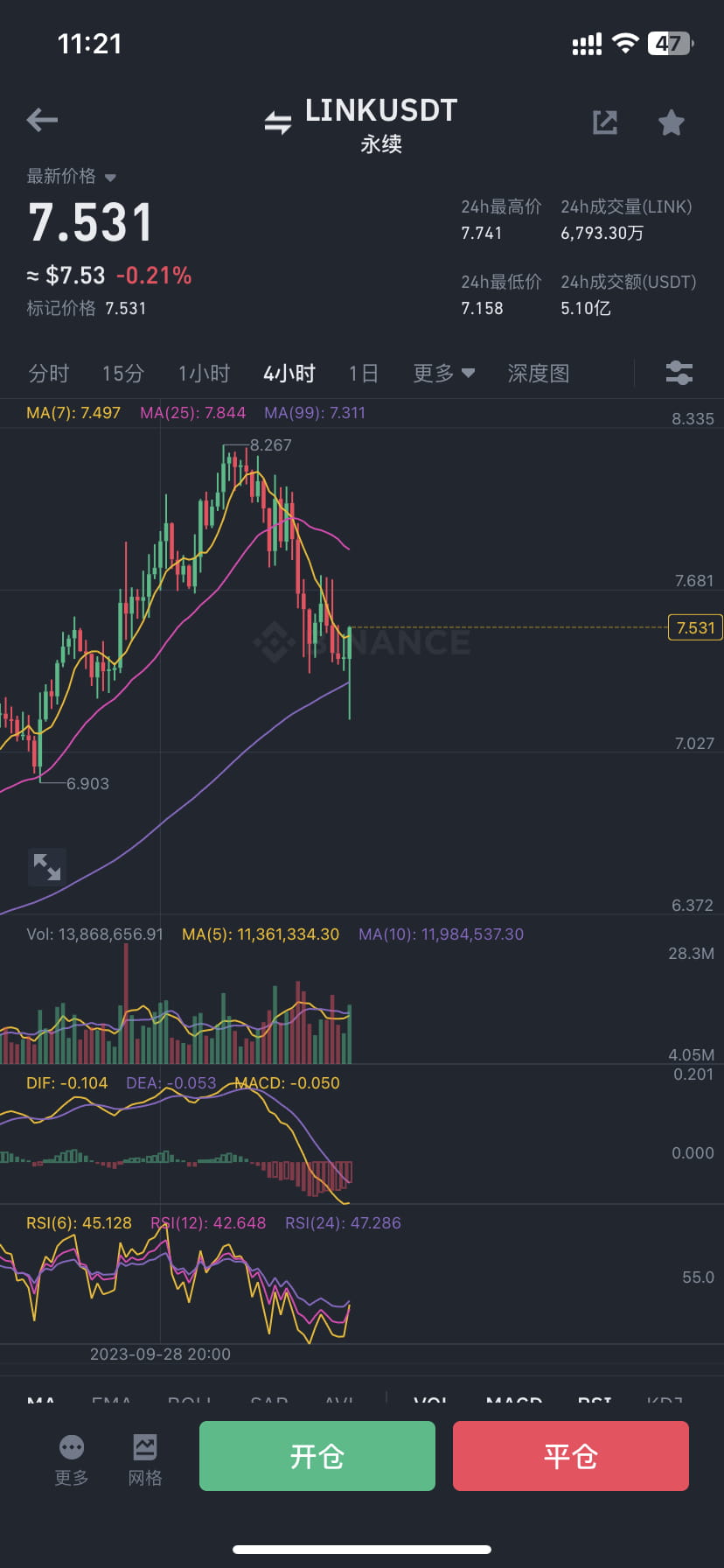The height and width of the screenshot is (1568, 724).
Task: Open the share icon at top right
Action: tap(605, 122)
